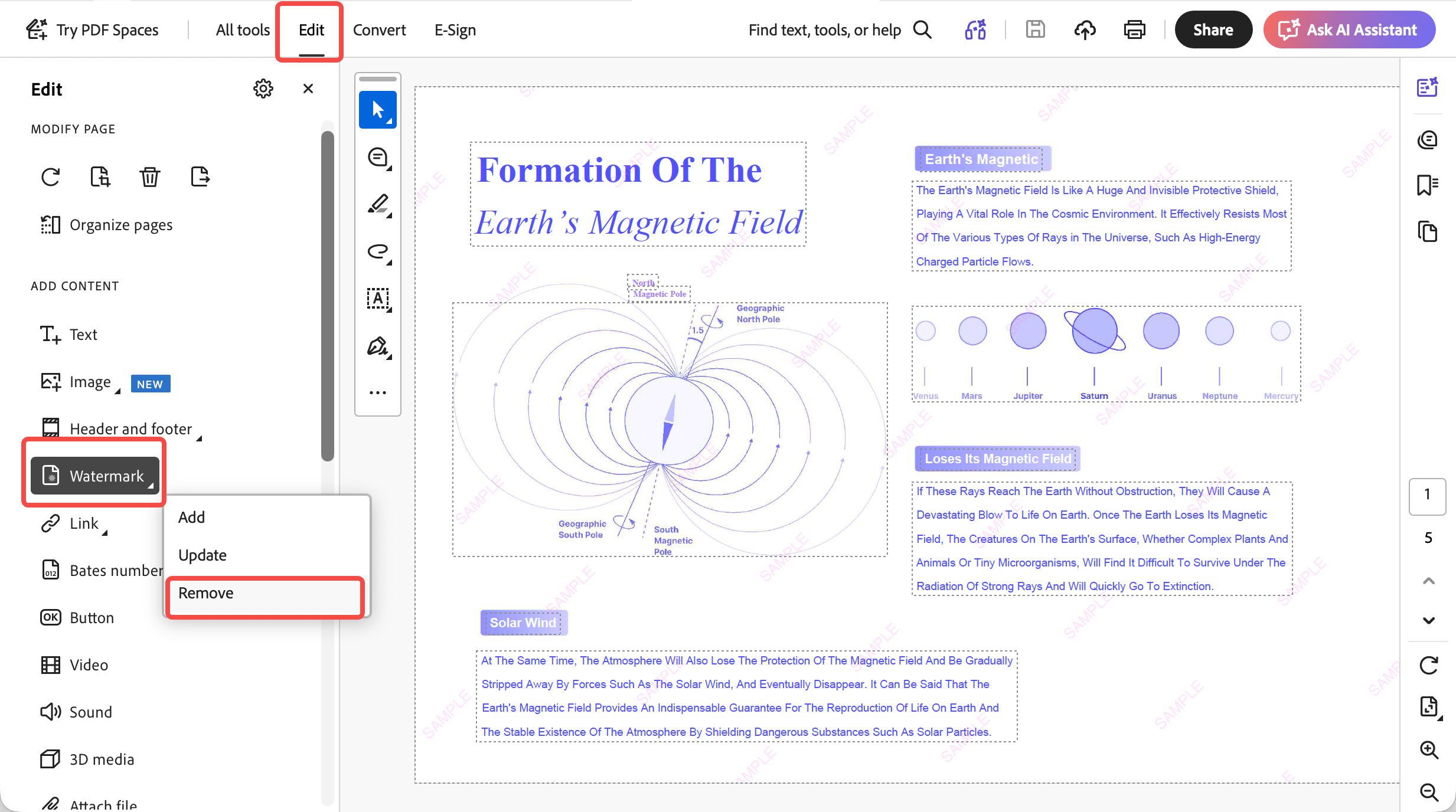Viewport: 1456px width, 812px height.
Task: Close the Edit panel
Action: tap(308, 89)
